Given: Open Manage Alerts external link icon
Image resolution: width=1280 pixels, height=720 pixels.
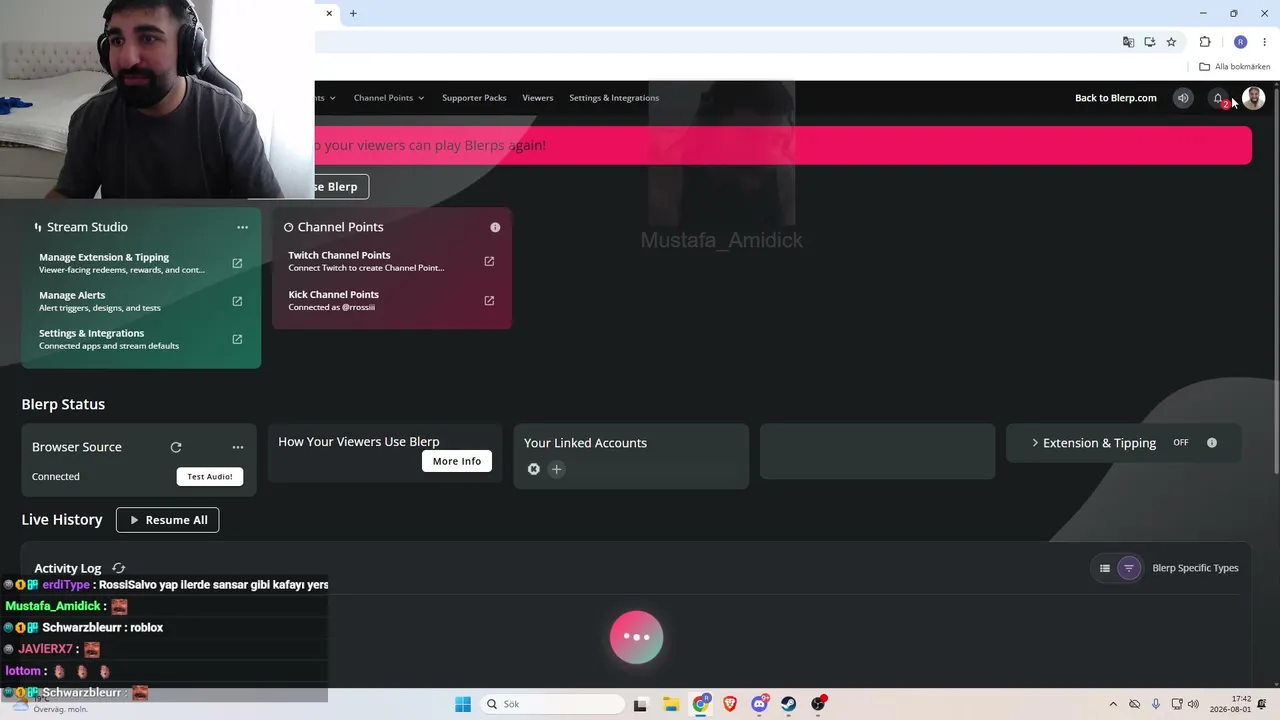Looking at the screenshot, I should (237, 301).
